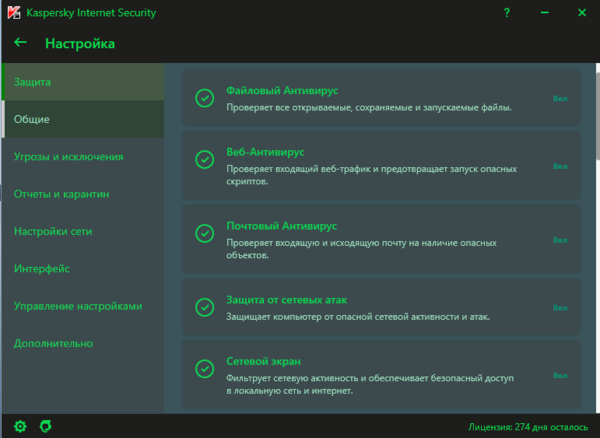Image resolution: width=600 pixels, height=438 pixels.
Task: Click the Kaspersky logo in the title bar
Action: (x=12, y=14)
